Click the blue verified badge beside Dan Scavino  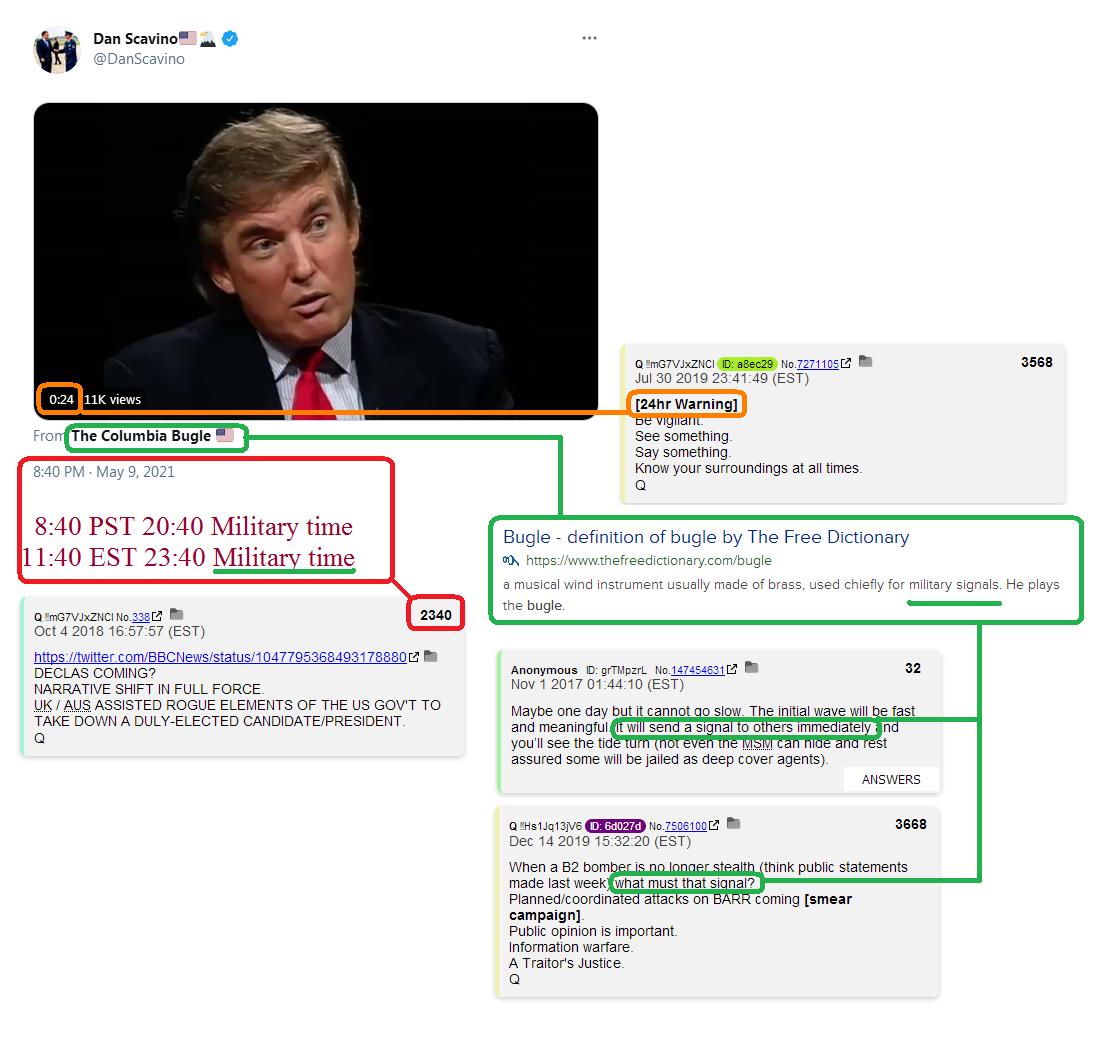click(229, 38)
